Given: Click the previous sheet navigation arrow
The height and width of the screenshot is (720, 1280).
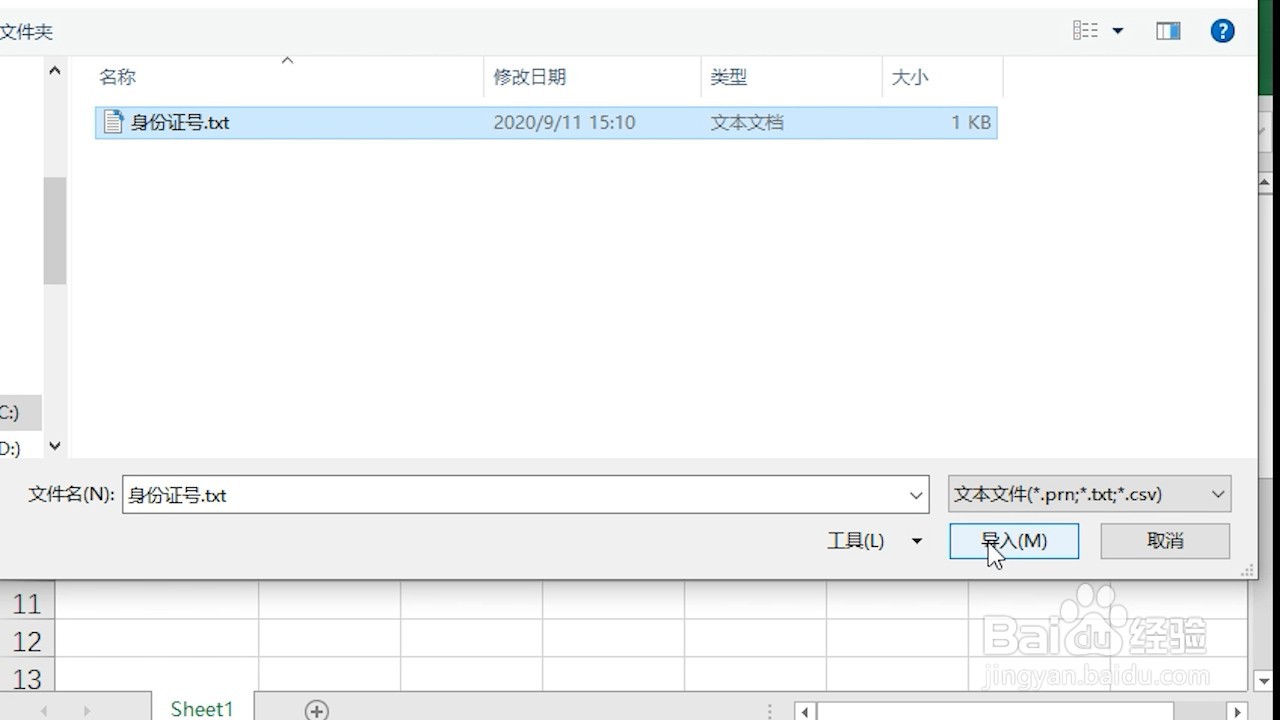Looking at the screenshot, I should [x=43, y=709].
